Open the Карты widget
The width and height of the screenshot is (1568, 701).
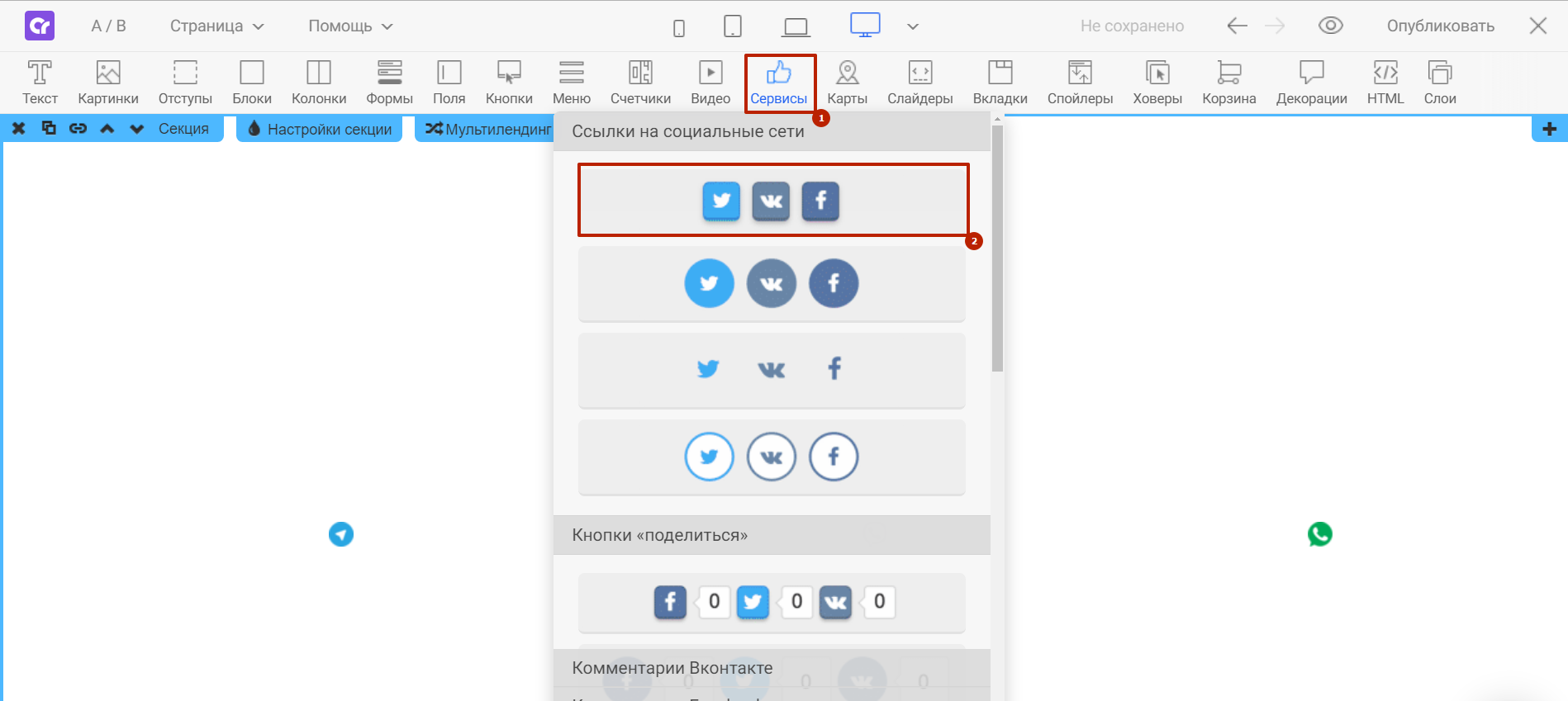[848, 83]
